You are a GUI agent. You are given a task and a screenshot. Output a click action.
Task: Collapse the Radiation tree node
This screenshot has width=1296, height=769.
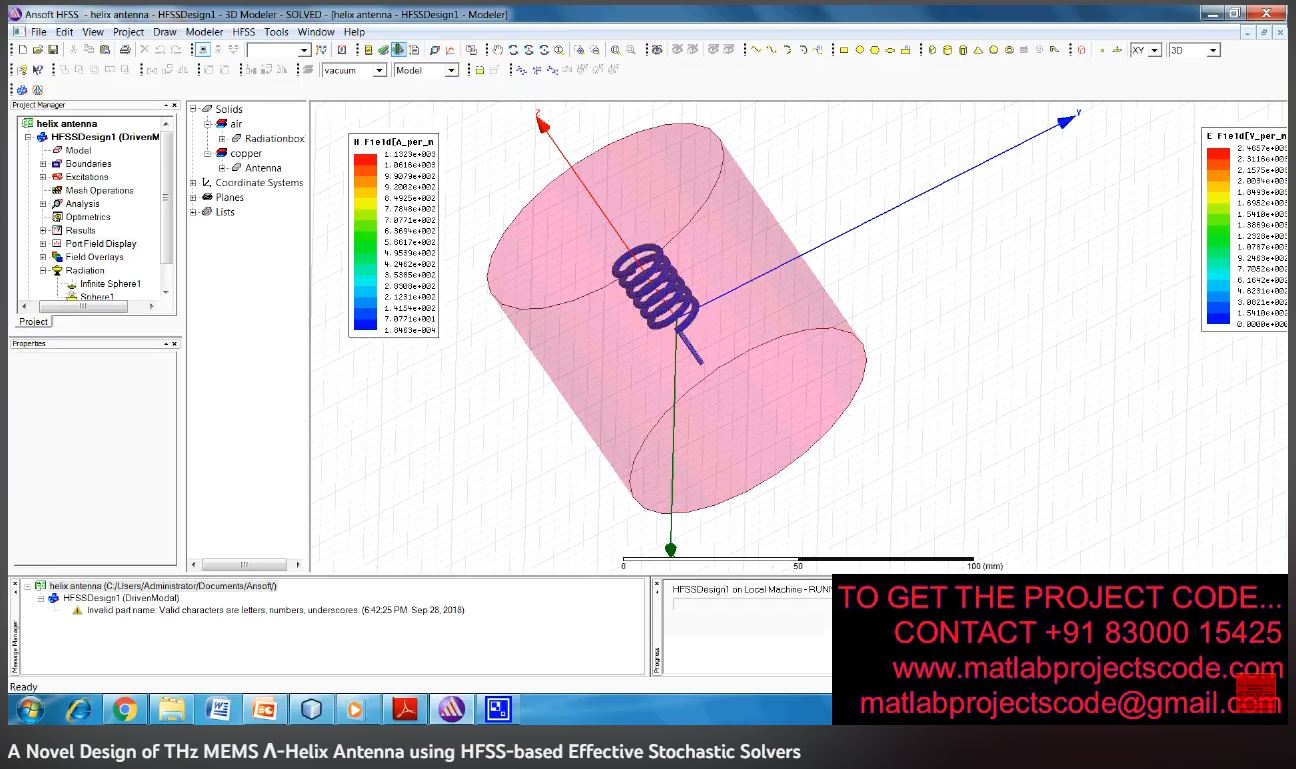coord(43,271)
